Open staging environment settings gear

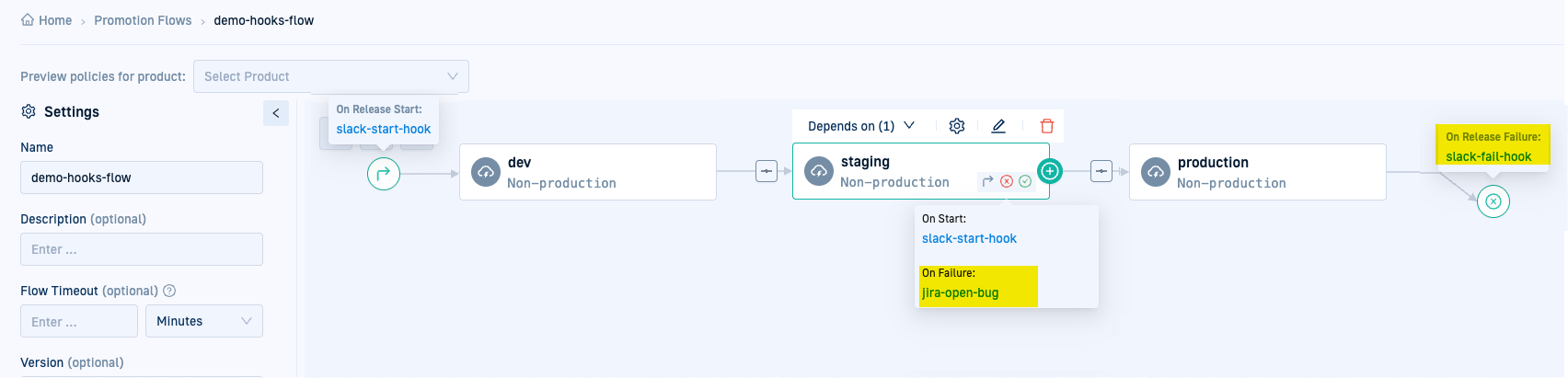[x=957, y=126]
